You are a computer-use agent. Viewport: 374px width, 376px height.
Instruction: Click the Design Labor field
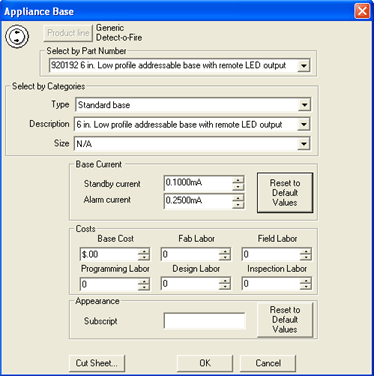coord(190,284)
